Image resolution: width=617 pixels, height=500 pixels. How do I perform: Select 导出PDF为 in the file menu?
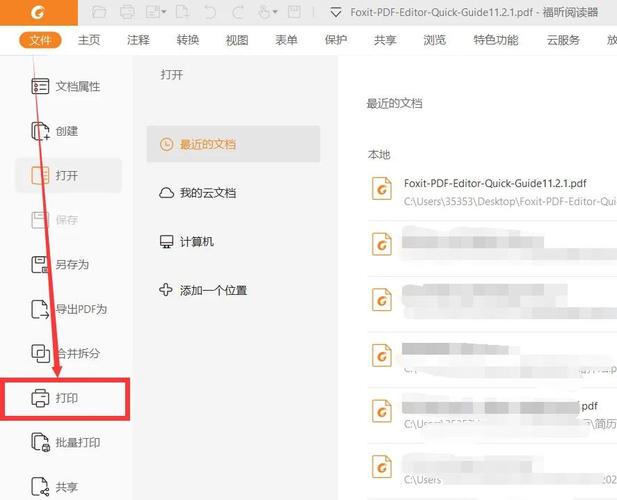(67, 309)
